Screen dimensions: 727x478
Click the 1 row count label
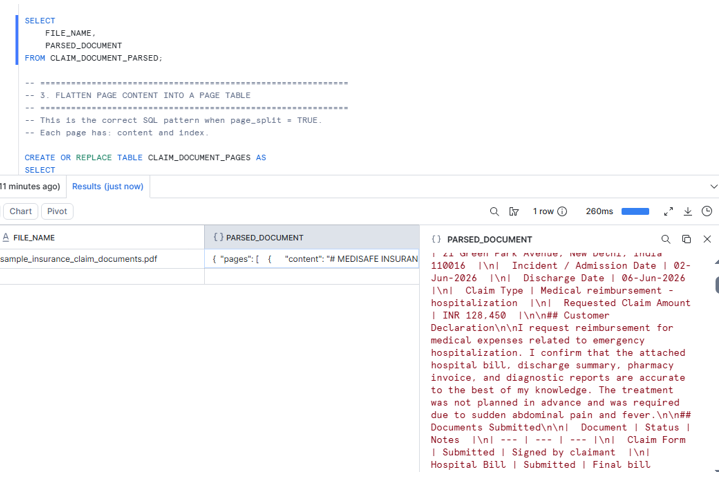coord(543,211)
